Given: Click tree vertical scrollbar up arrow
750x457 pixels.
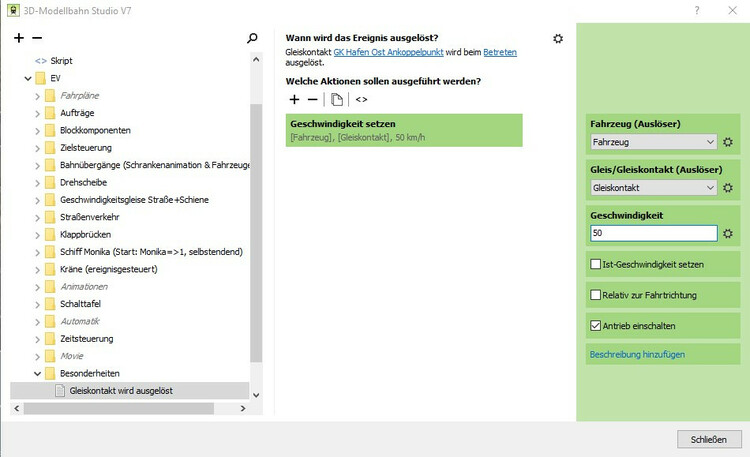Looking at the screenshot, I should tap(256, 59).
